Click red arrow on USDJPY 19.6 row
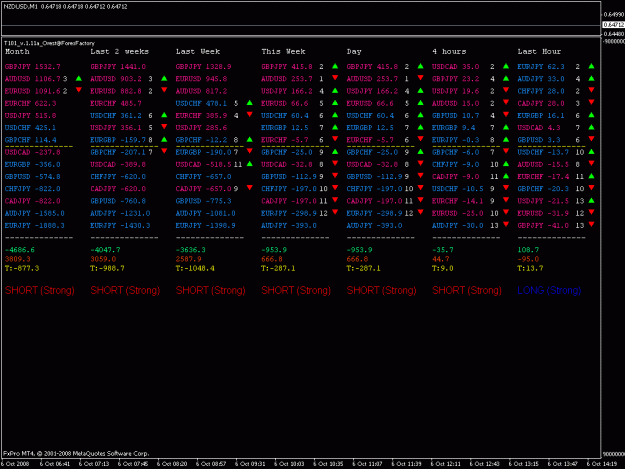 pos(506,90)
